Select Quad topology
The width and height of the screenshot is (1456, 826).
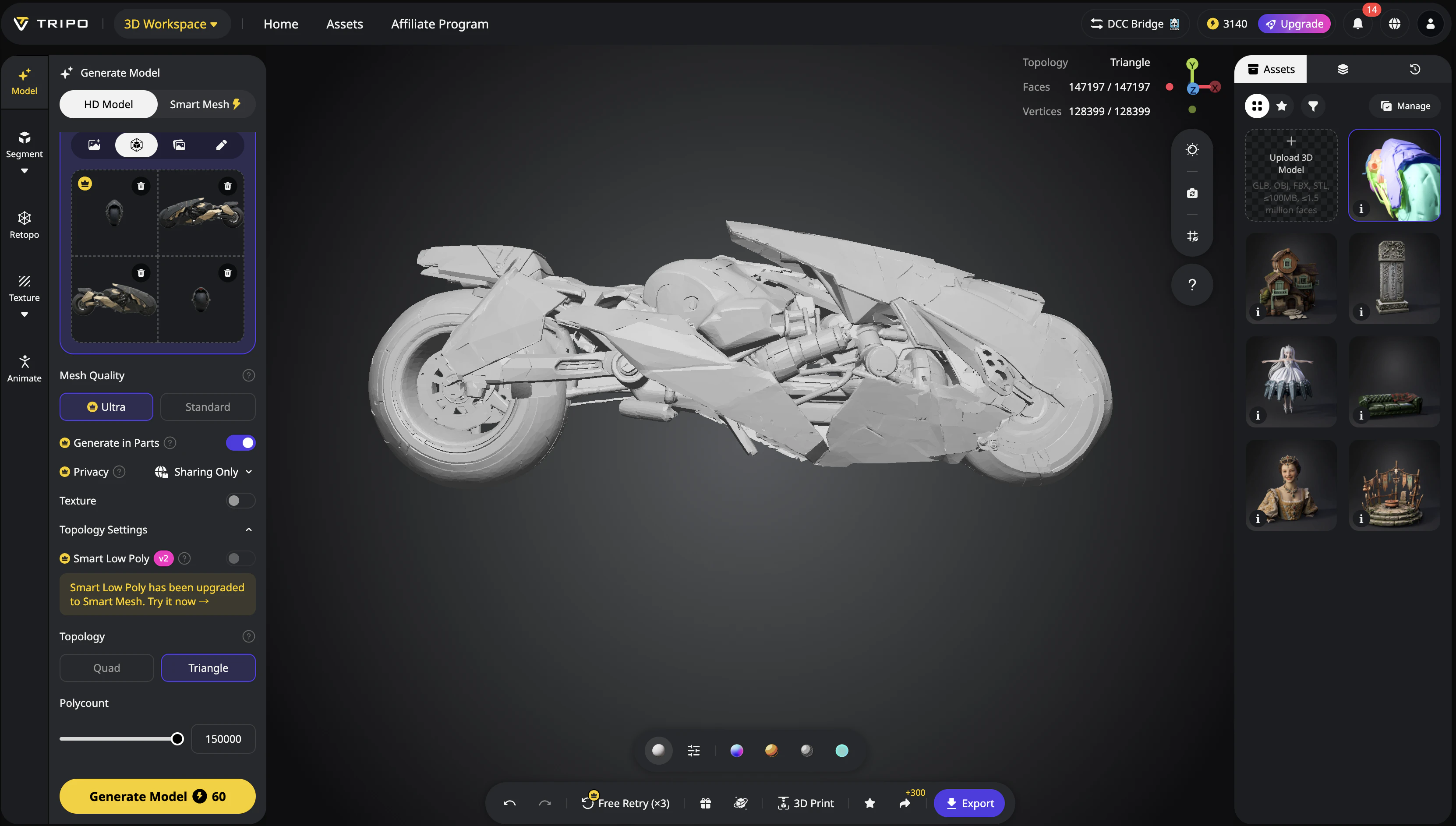[106, 668]
